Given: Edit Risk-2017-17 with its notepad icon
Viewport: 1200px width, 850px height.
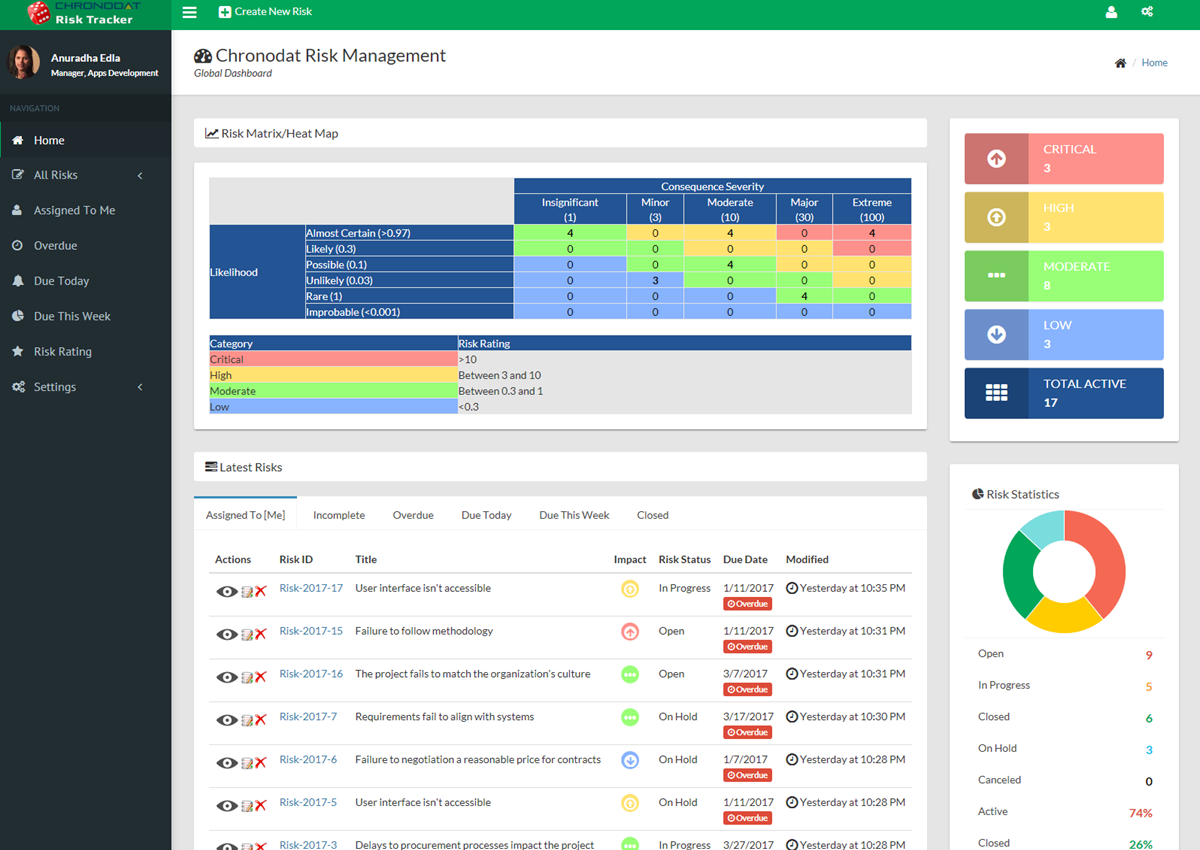Looking at the screenshot, I should tap(247, 592).
